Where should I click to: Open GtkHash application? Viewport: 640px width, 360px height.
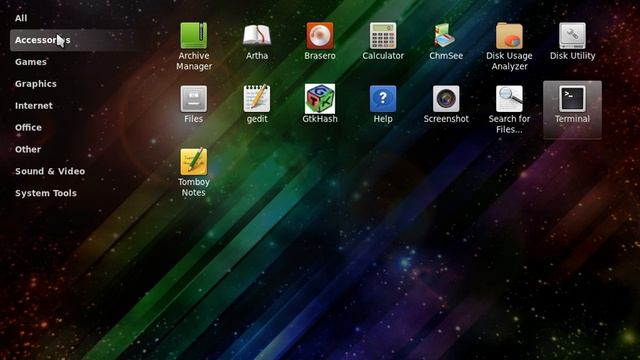coord(320,104)
